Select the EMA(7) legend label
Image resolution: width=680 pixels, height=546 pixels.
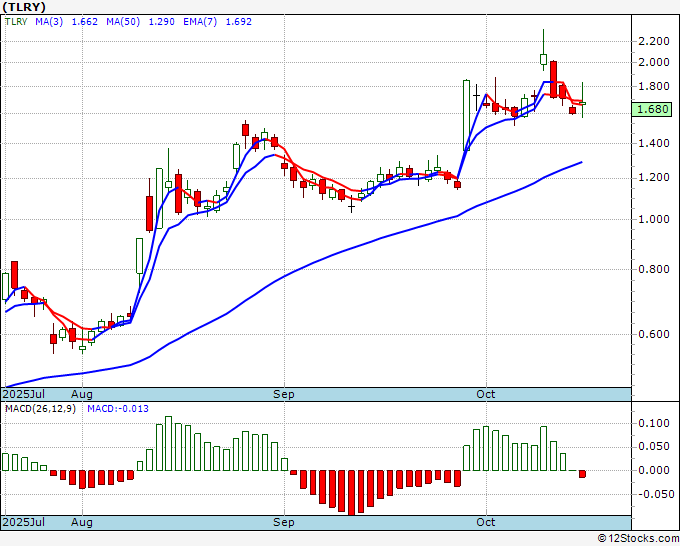pos(200,22)
